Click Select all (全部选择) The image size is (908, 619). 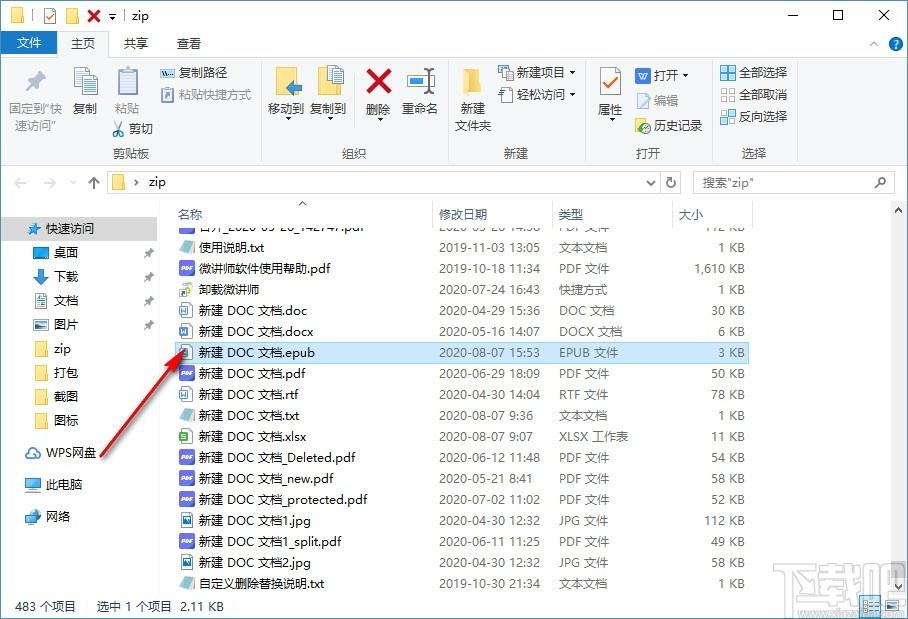coord(753,72)
